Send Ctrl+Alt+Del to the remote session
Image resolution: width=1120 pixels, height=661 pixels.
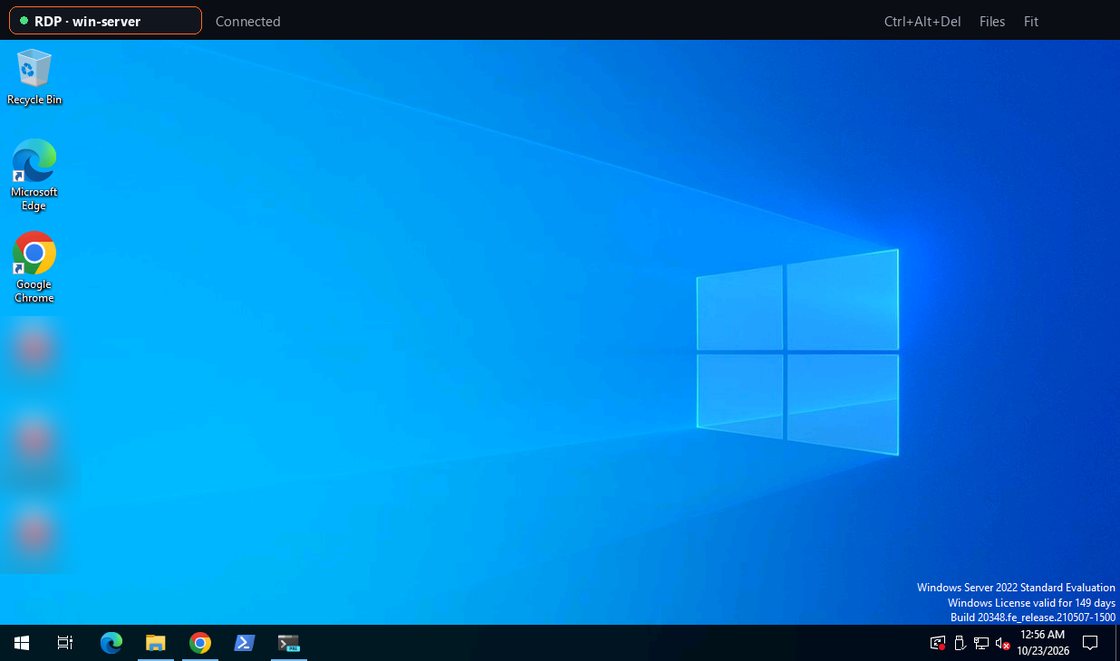(x=922, y=21)
